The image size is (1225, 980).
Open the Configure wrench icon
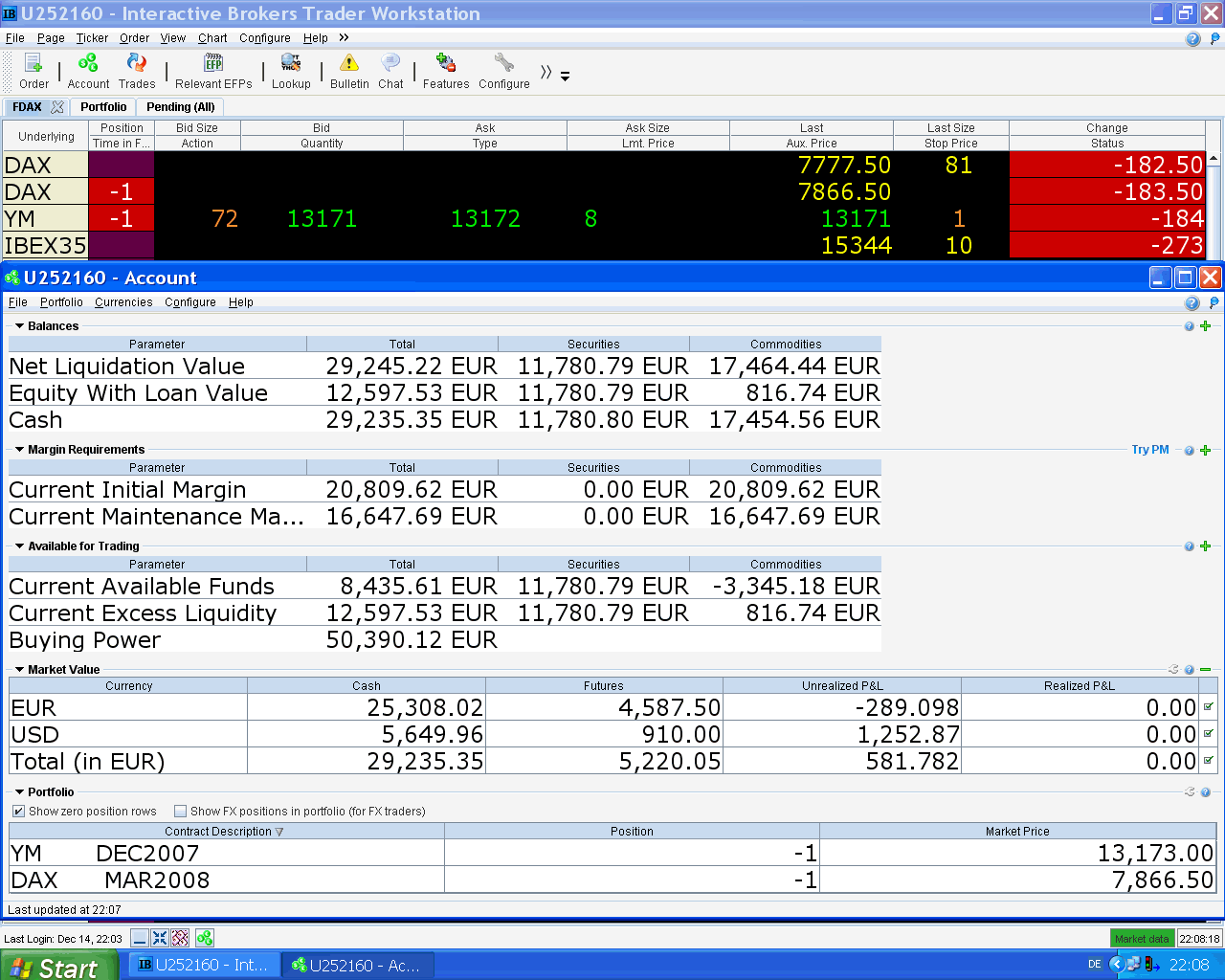pos(503,64)
